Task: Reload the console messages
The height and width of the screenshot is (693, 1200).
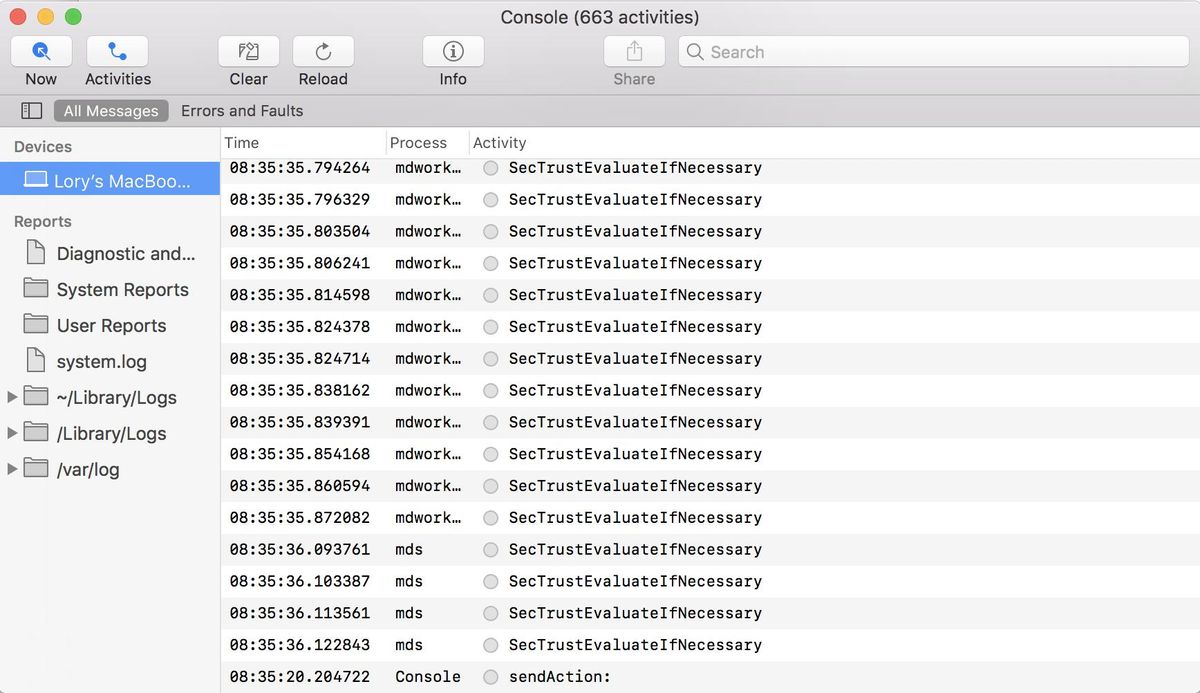Action: [x=322, y=51]
